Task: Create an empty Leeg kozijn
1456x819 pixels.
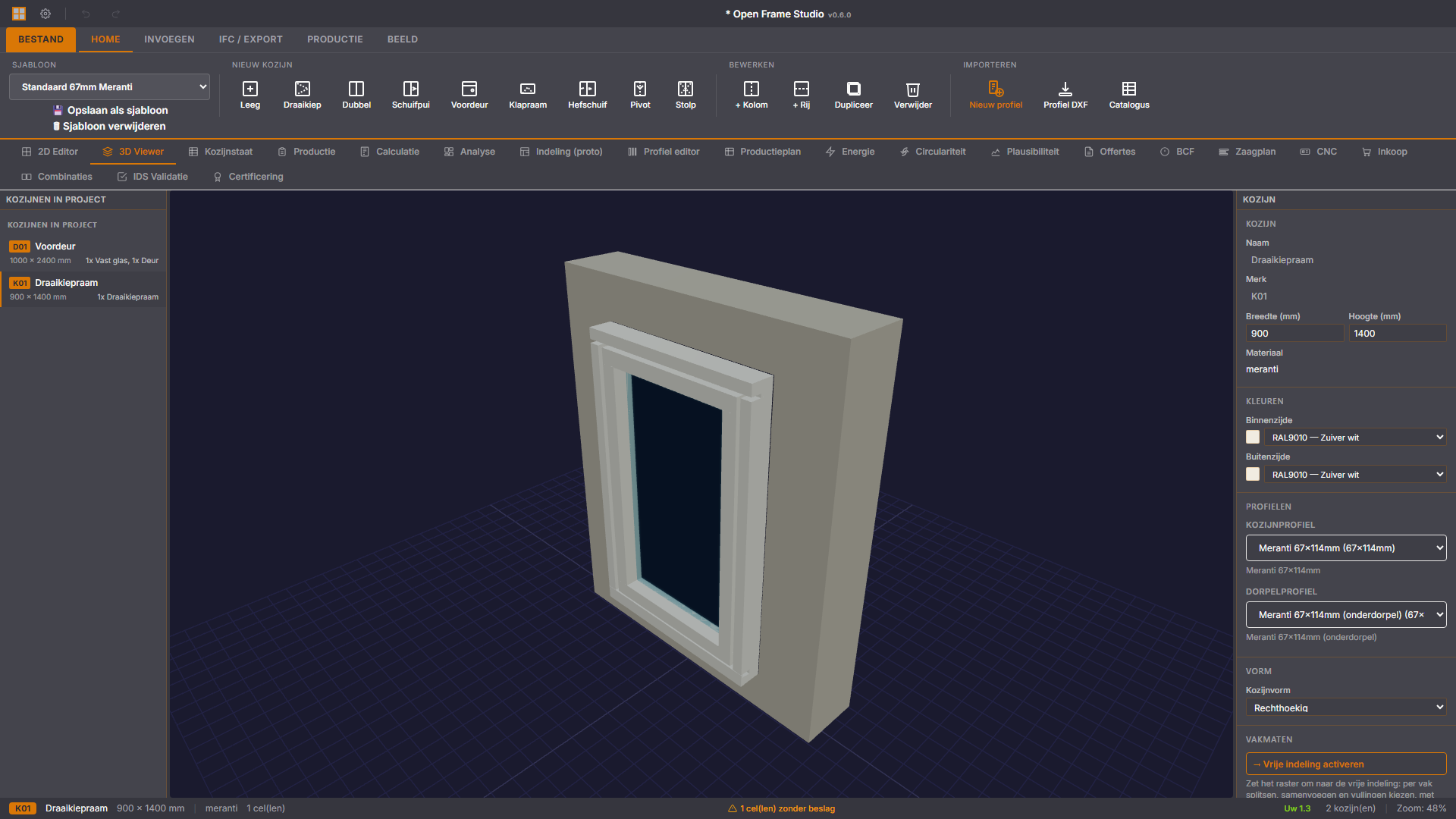Action: 249,96
